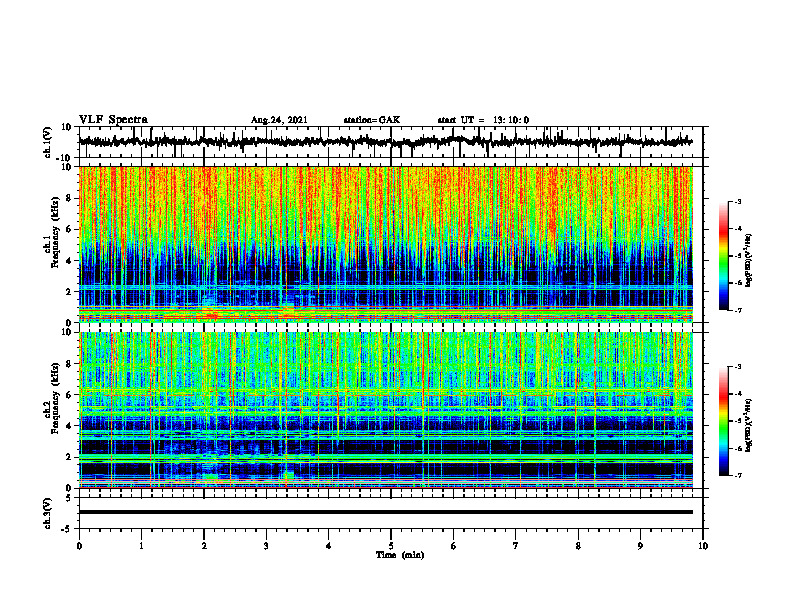Click the 7 minute tick label
The height and width of the screenshot is (612, 792).
tap(516, 546)
